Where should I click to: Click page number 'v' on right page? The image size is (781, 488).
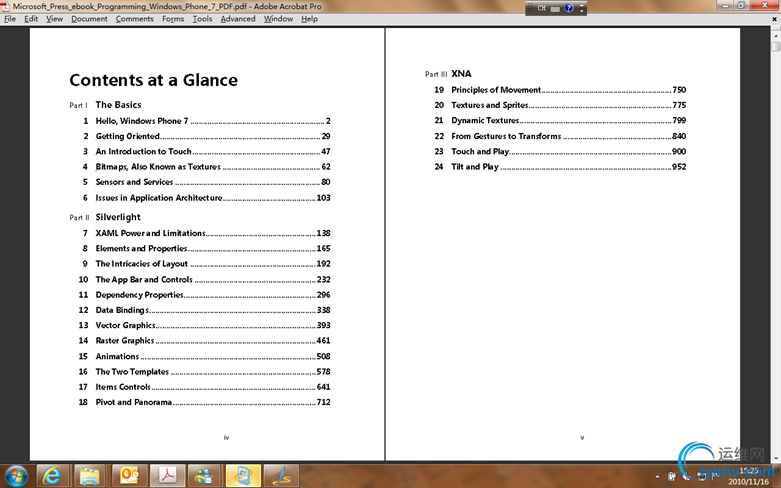point(582,438)
